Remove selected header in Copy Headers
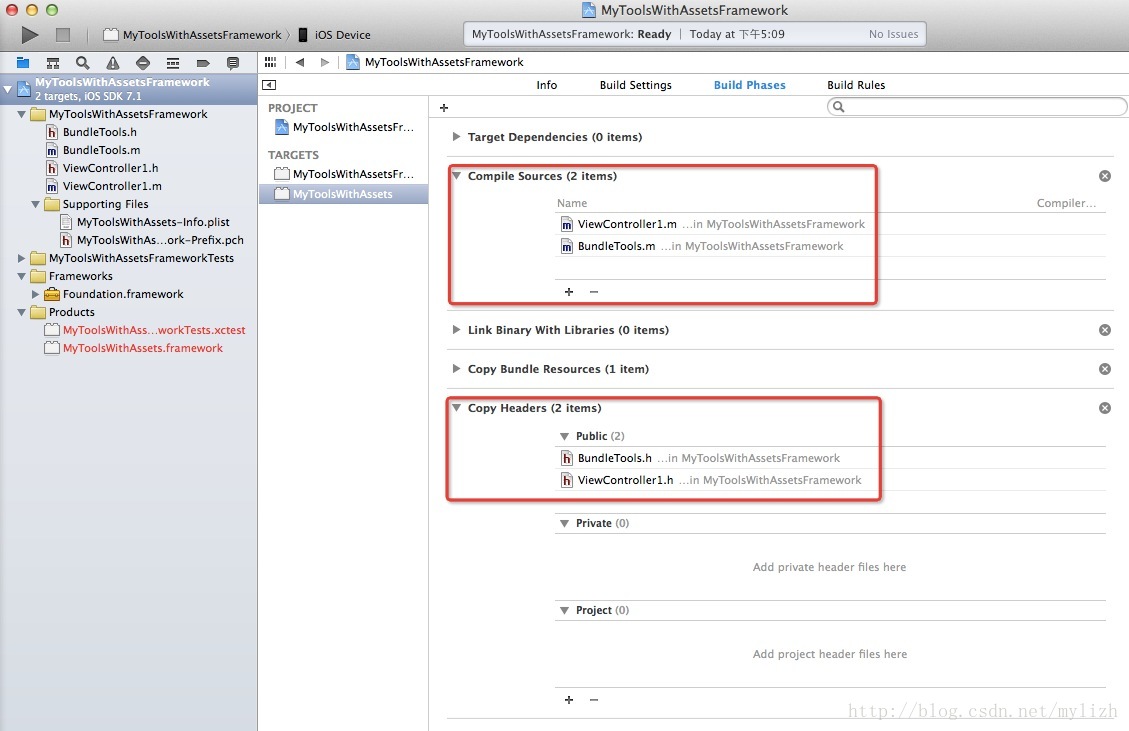 pos(594,700)
